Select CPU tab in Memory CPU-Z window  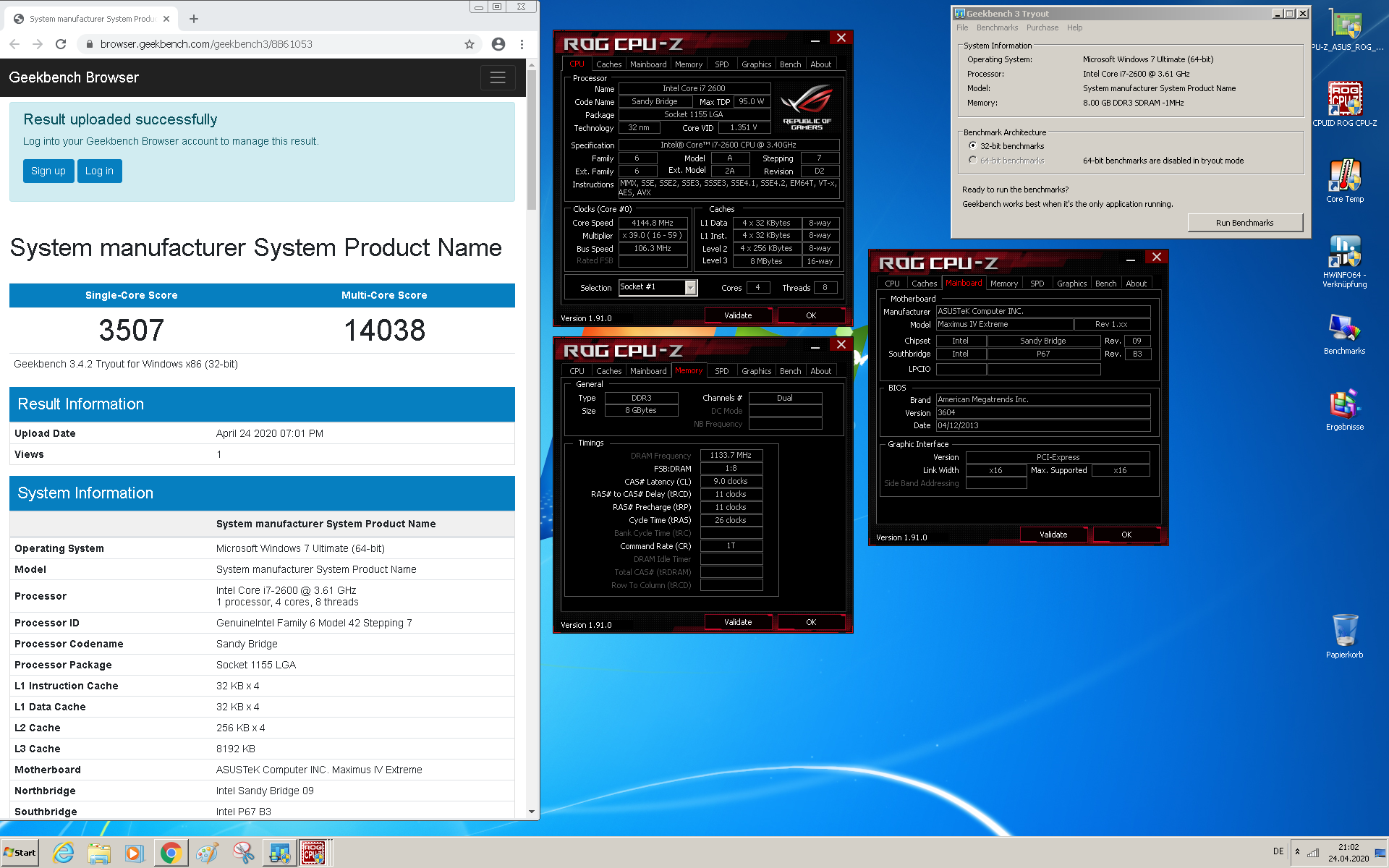[x=577, y=371]
